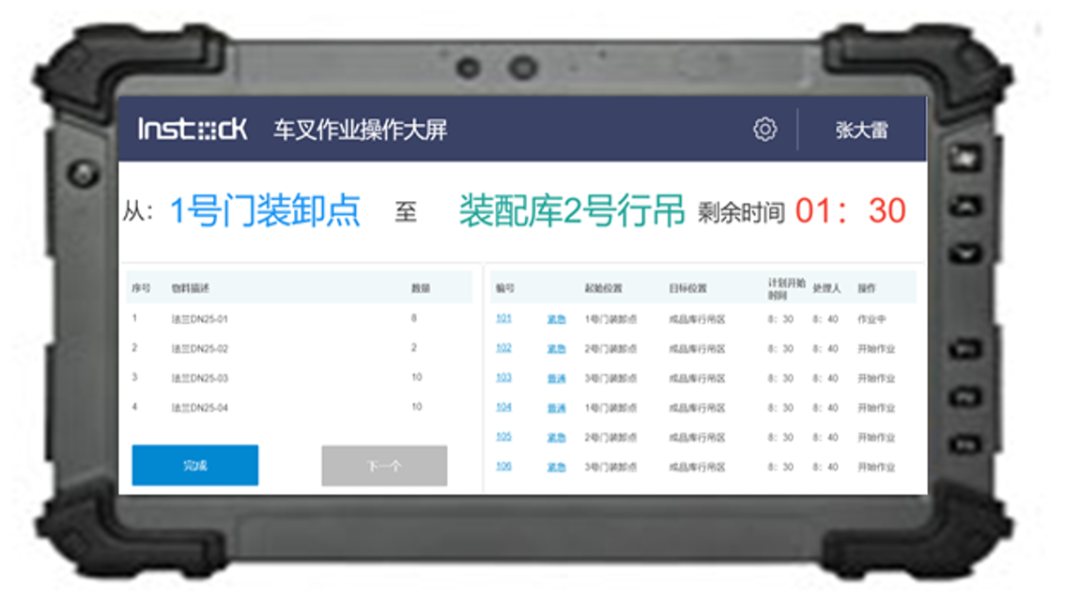Click source location 1号门装卸点 heading
Image resolution: width=1080 pixels, height=602 pixels.
(264, 211)
